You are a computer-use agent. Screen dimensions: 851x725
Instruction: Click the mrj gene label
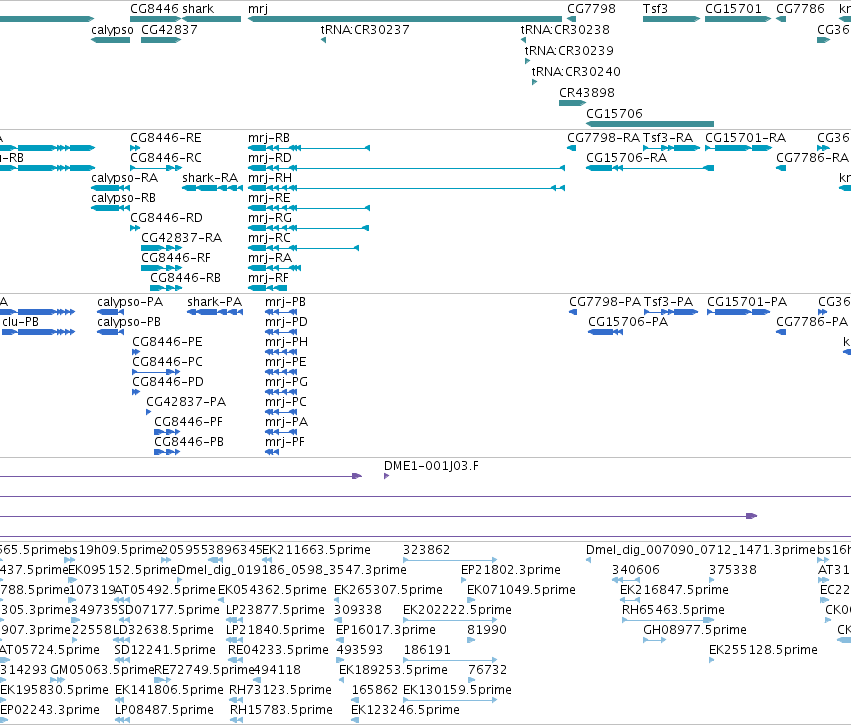click(258, 9)
